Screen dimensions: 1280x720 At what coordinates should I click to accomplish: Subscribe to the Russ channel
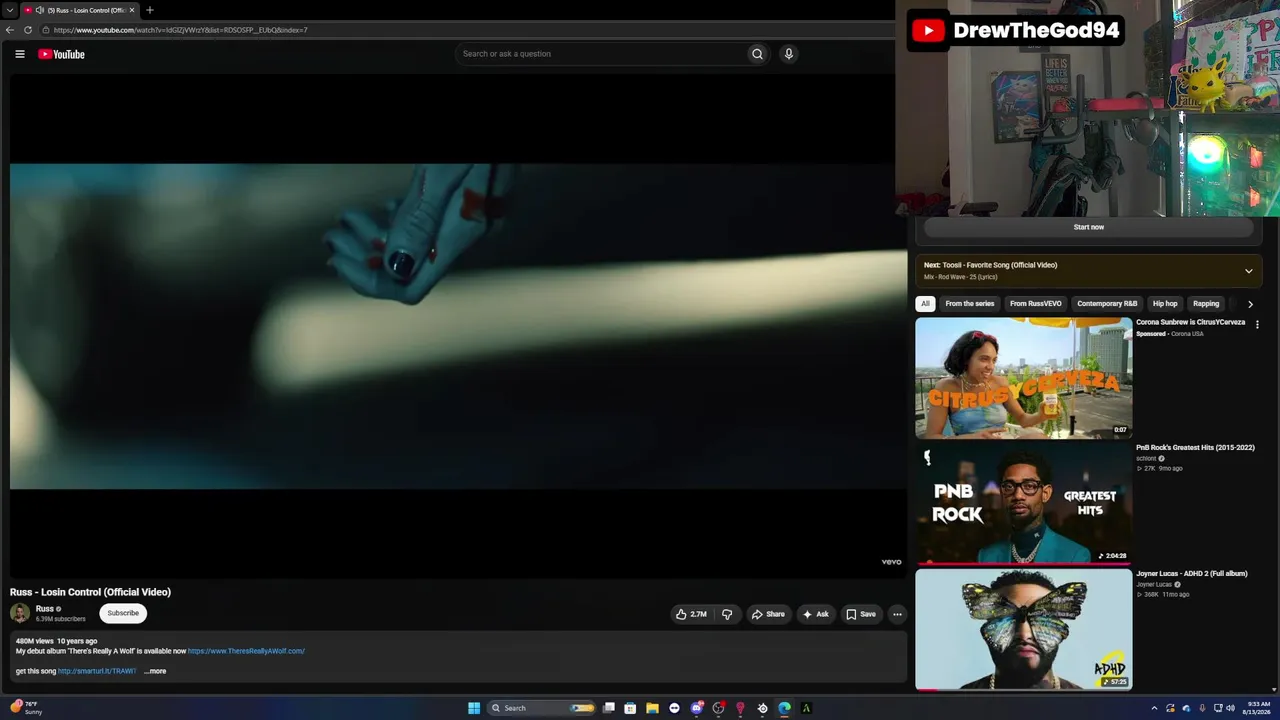[x=123, y=613]
